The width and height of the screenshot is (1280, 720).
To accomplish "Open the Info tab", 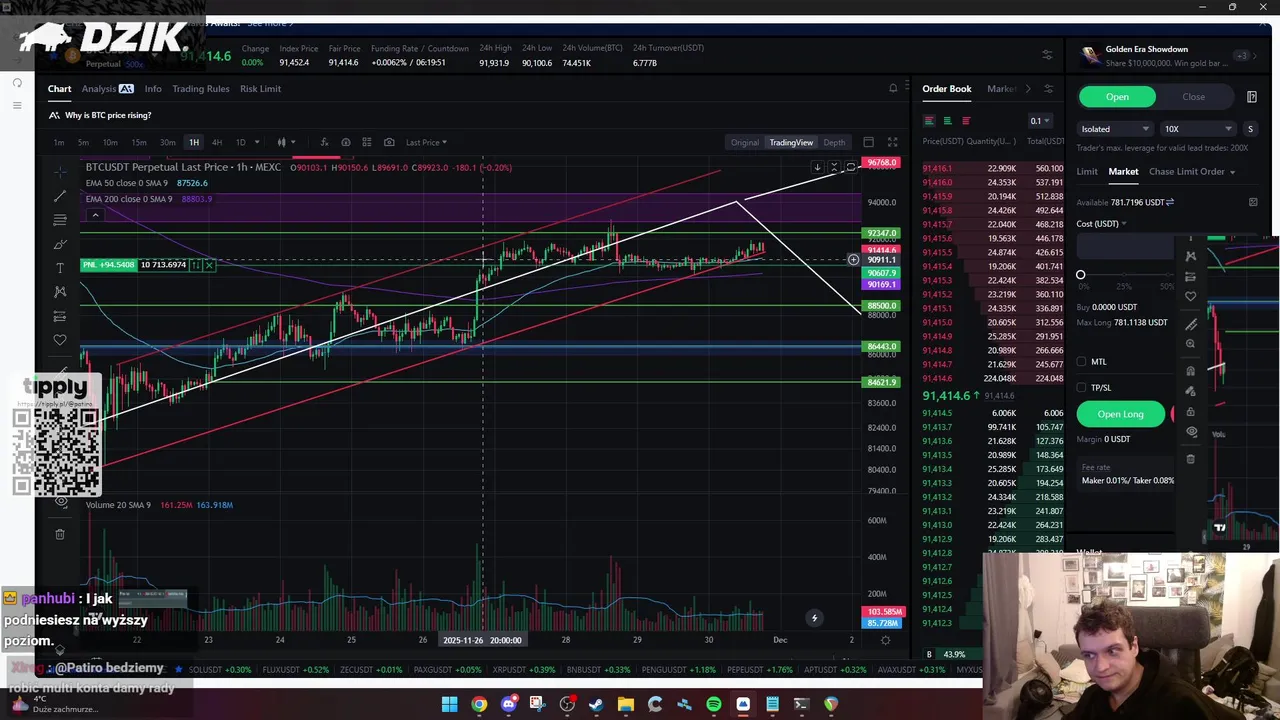I will [153, 89].
